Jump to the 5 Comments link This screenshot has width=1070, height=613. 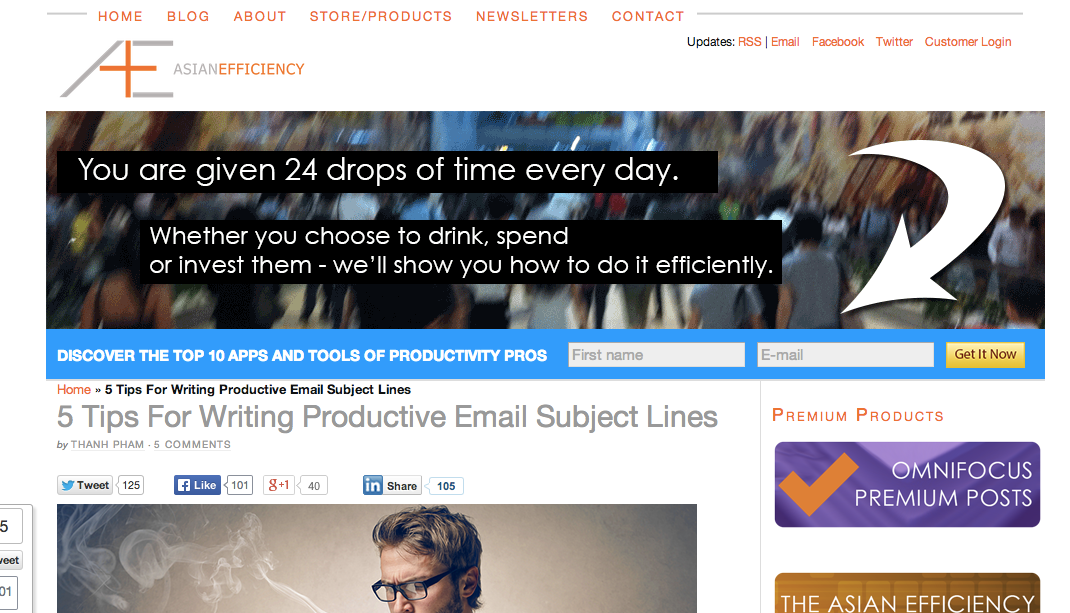coord(192,444)
